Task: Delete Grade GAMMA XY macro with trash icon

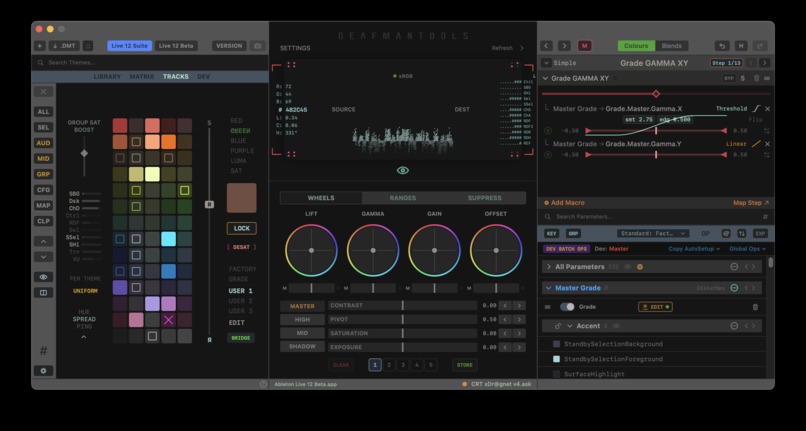Action: click(x=756, y=78)
